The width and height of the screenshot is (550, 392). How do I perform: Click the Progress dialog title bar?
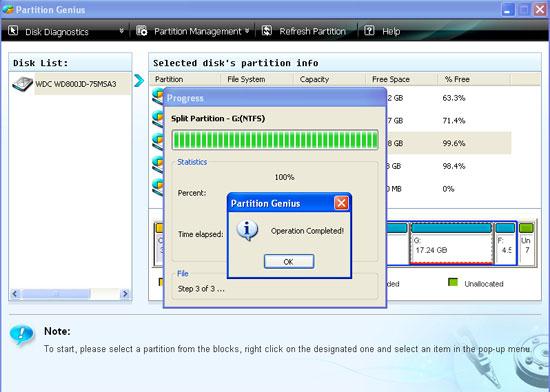[x=275, y=98]
